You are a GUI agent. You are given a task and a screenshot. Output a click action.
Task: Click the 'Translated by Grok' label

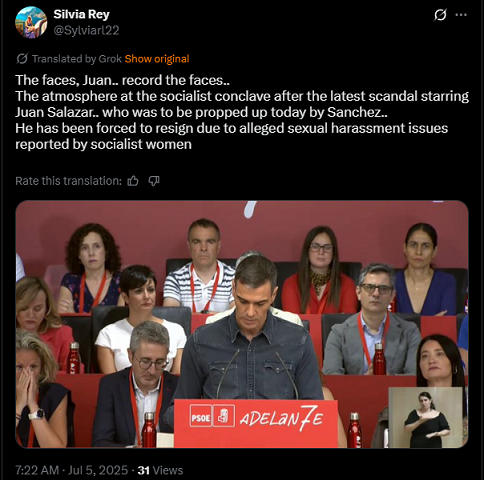(77, 59)
